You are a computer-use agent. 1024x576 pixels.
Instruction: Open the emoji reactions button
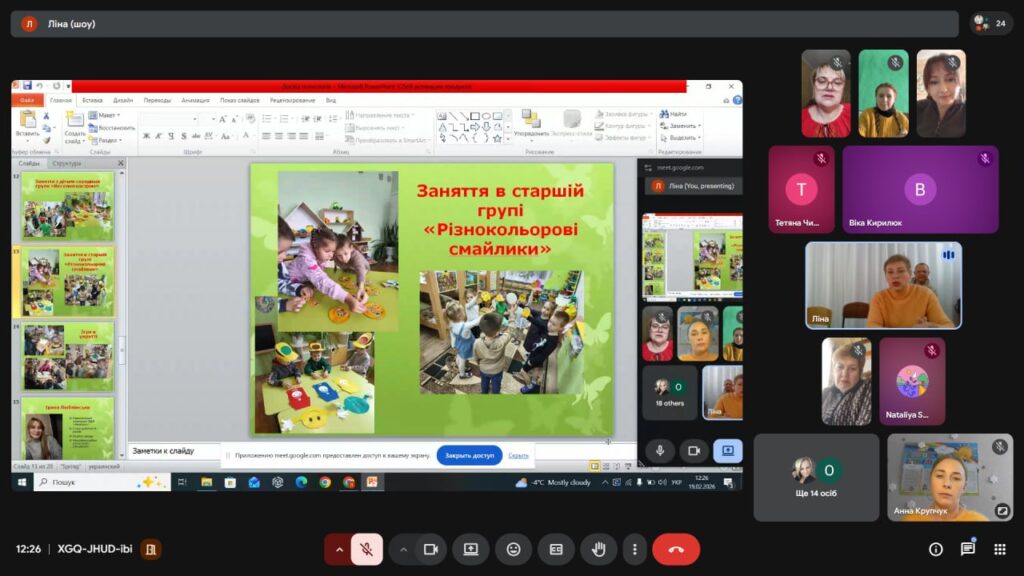513,549
